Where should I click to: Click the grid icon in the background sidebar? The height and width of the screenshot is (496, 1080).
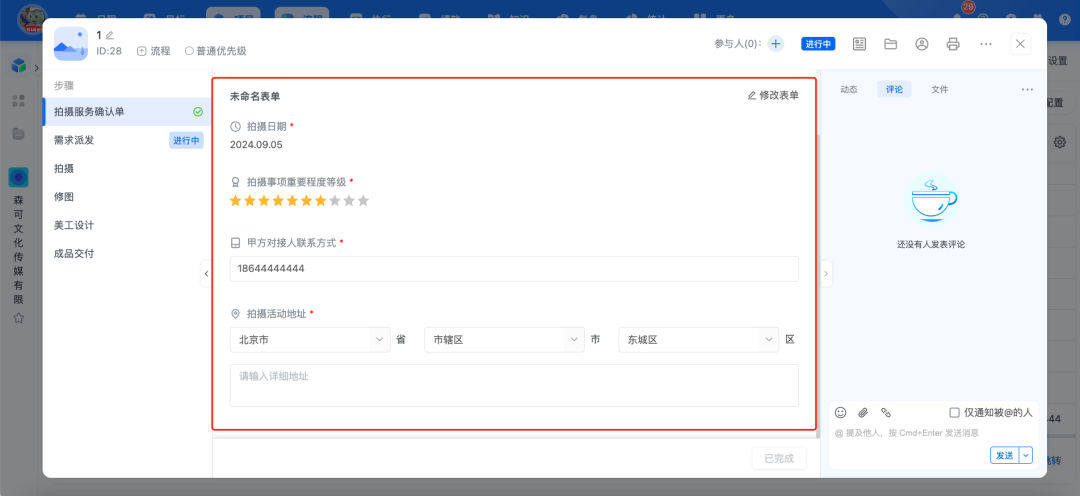coord(19,101)
